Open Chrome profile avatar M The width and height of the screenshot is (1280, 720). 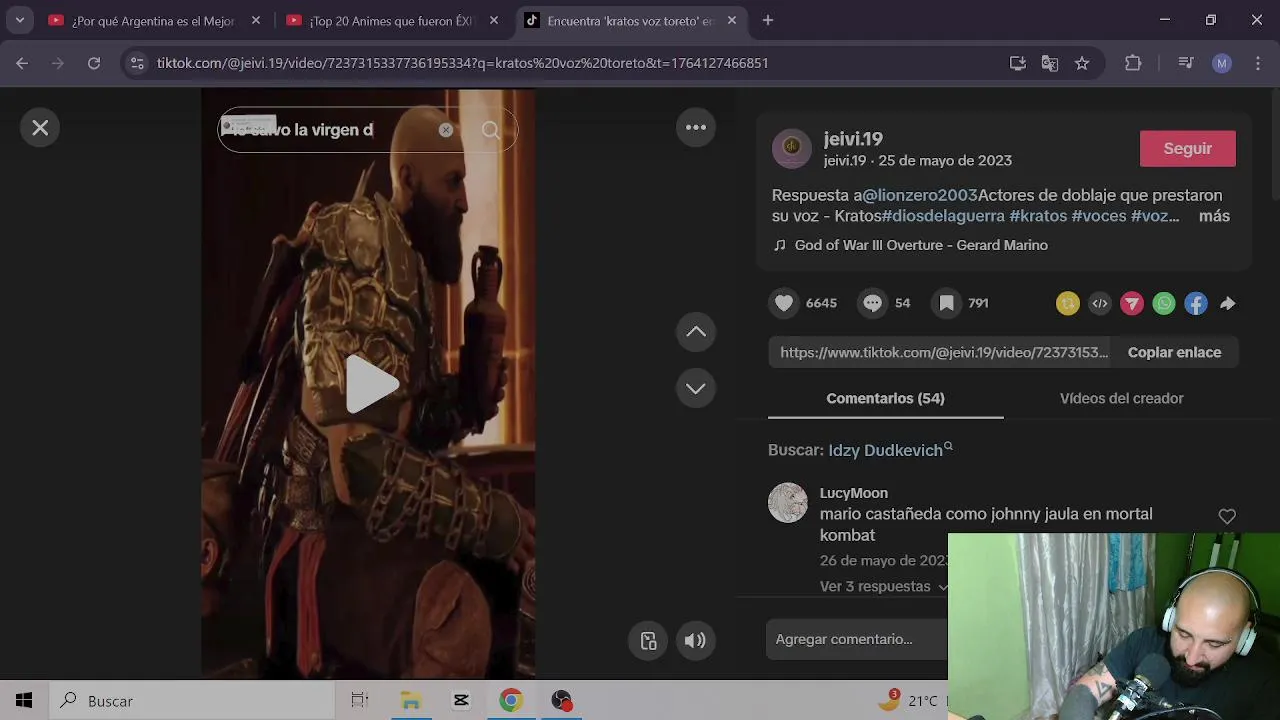[1221, 63]
